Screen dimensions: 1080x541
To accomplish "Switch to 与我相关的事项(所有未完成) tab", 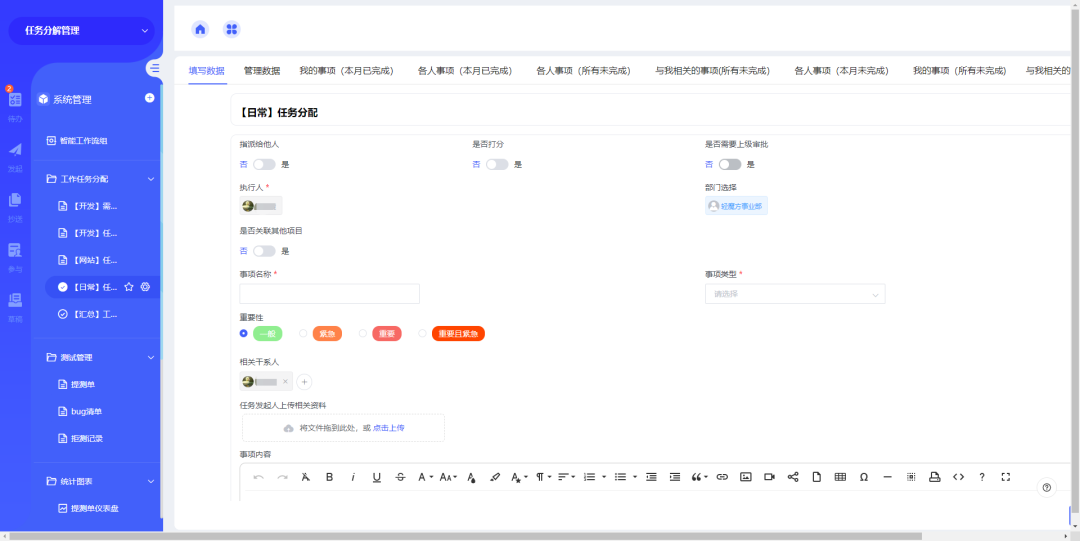I will (712, 71).
